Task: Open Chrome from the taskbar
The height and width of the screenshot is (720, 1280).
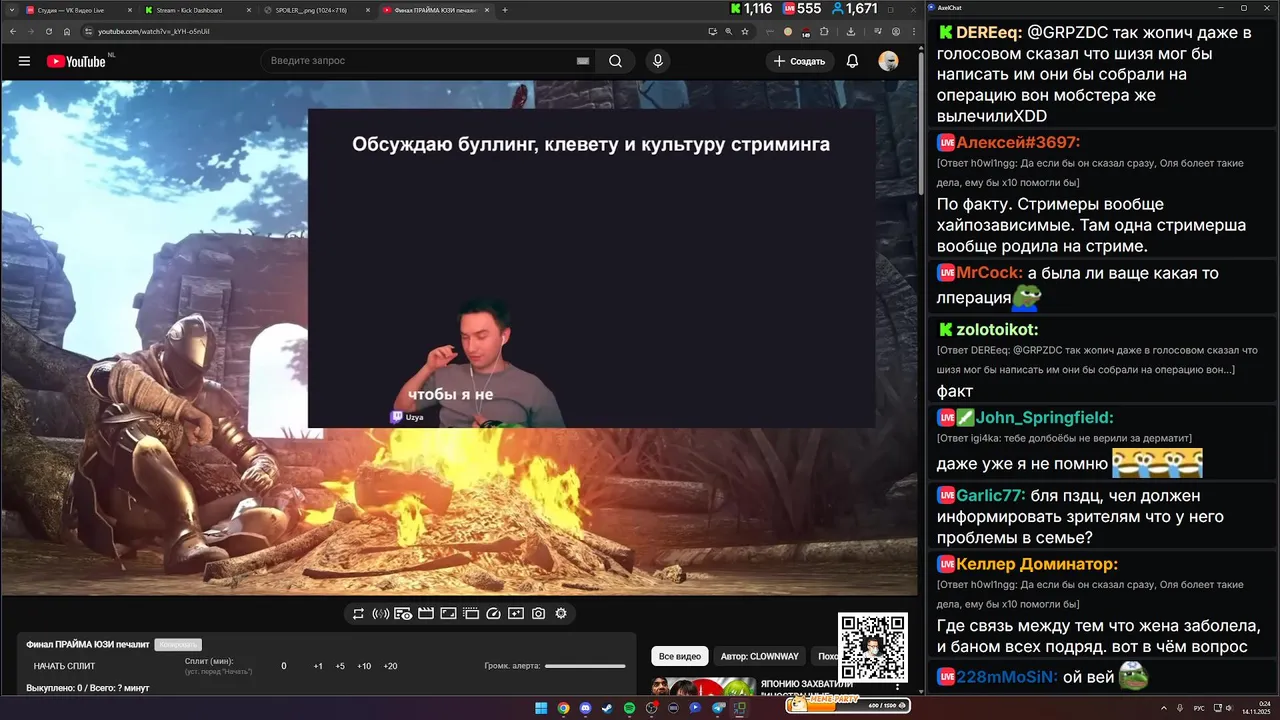Action: [x=563, y=708]
